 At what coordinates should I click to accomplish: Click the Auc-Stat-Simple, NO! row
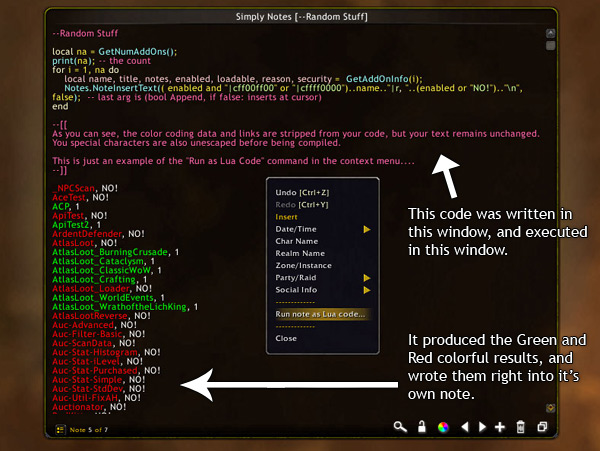(x=99, y=380)
